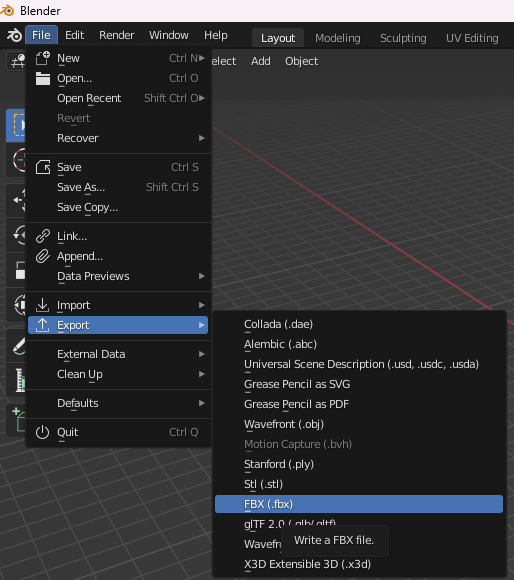Image resolution: width=514 pixels, height=580 pixels.
Task: Select the Scale tool icon
Action: (x=17, y=270)
